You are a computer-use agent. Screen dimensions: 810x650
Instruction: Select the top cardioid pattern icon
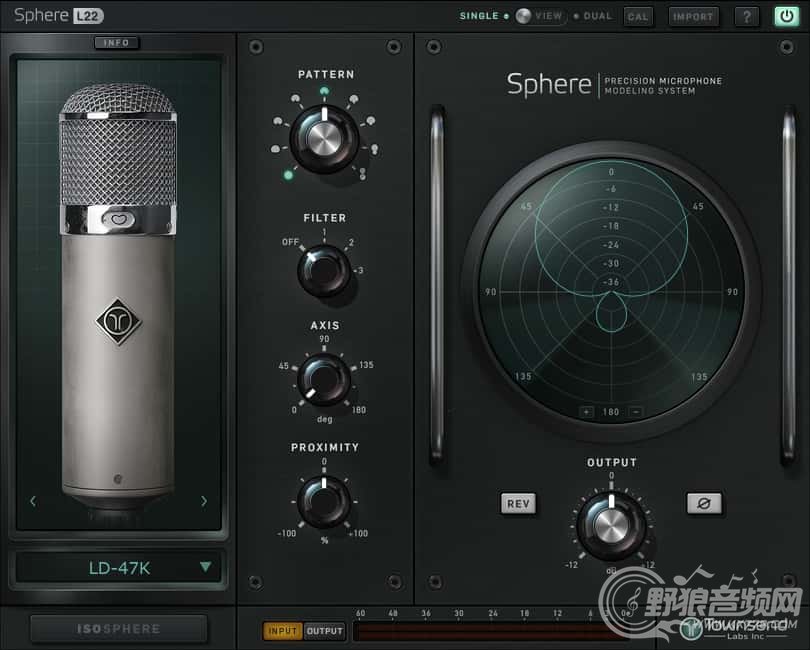coord(324,91)
